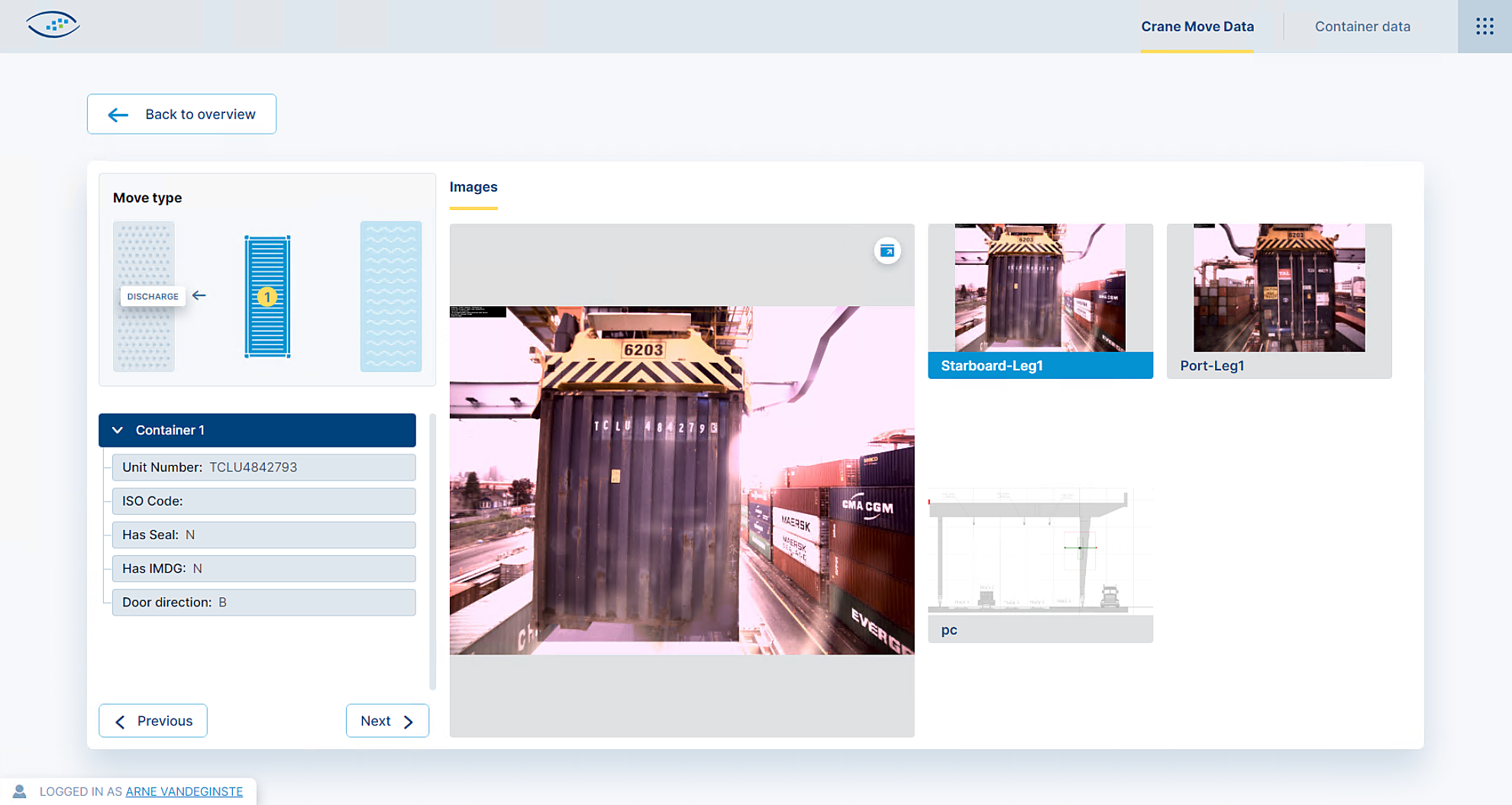Open the ARNE VANDEGINSTE user link
This screenshot has width=1512, height=805.
point(184,791)
